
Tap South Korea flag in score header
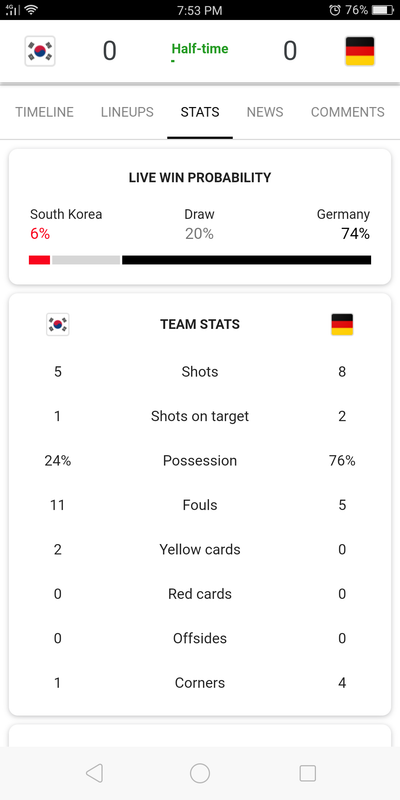(40, 51)
